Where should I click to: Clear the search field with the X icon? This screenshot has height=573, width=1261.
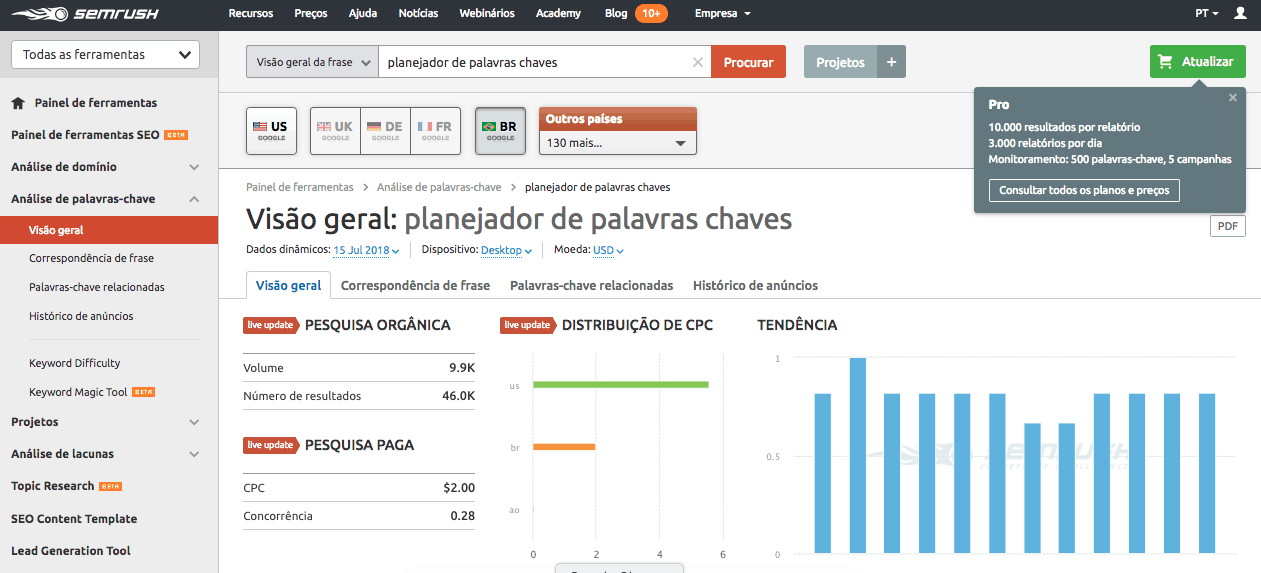pyautogui.click(x=698, y=62)
